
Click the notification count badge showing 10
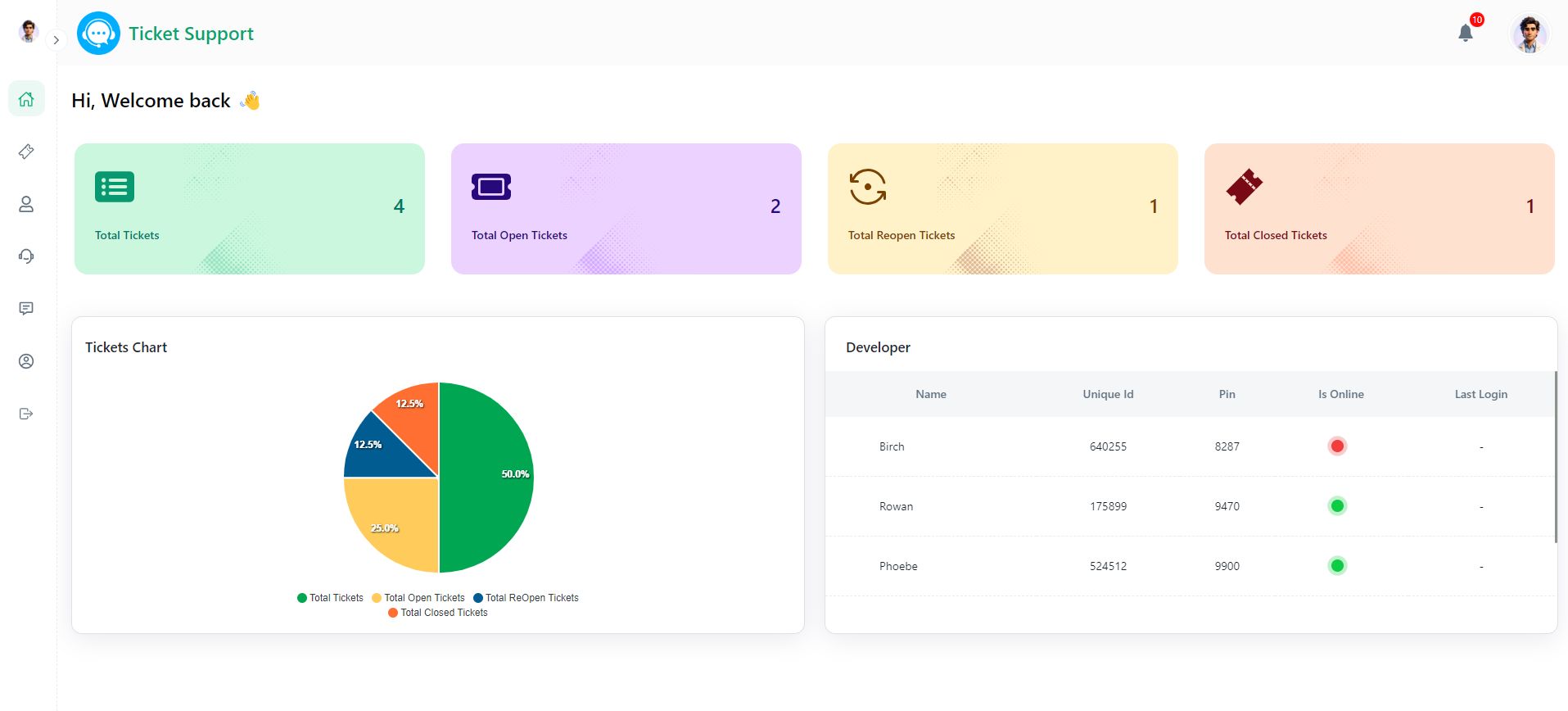point(1477,20)
